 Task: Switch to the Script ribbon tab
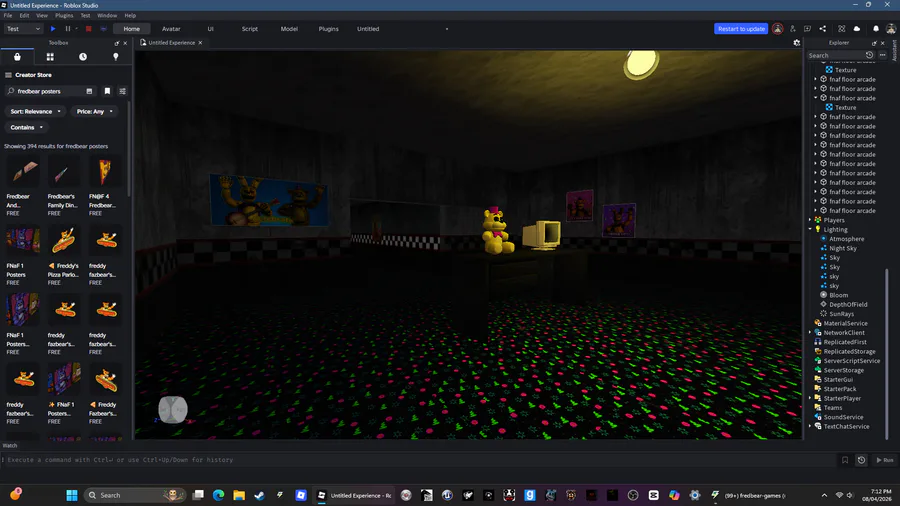coord(250,29)
